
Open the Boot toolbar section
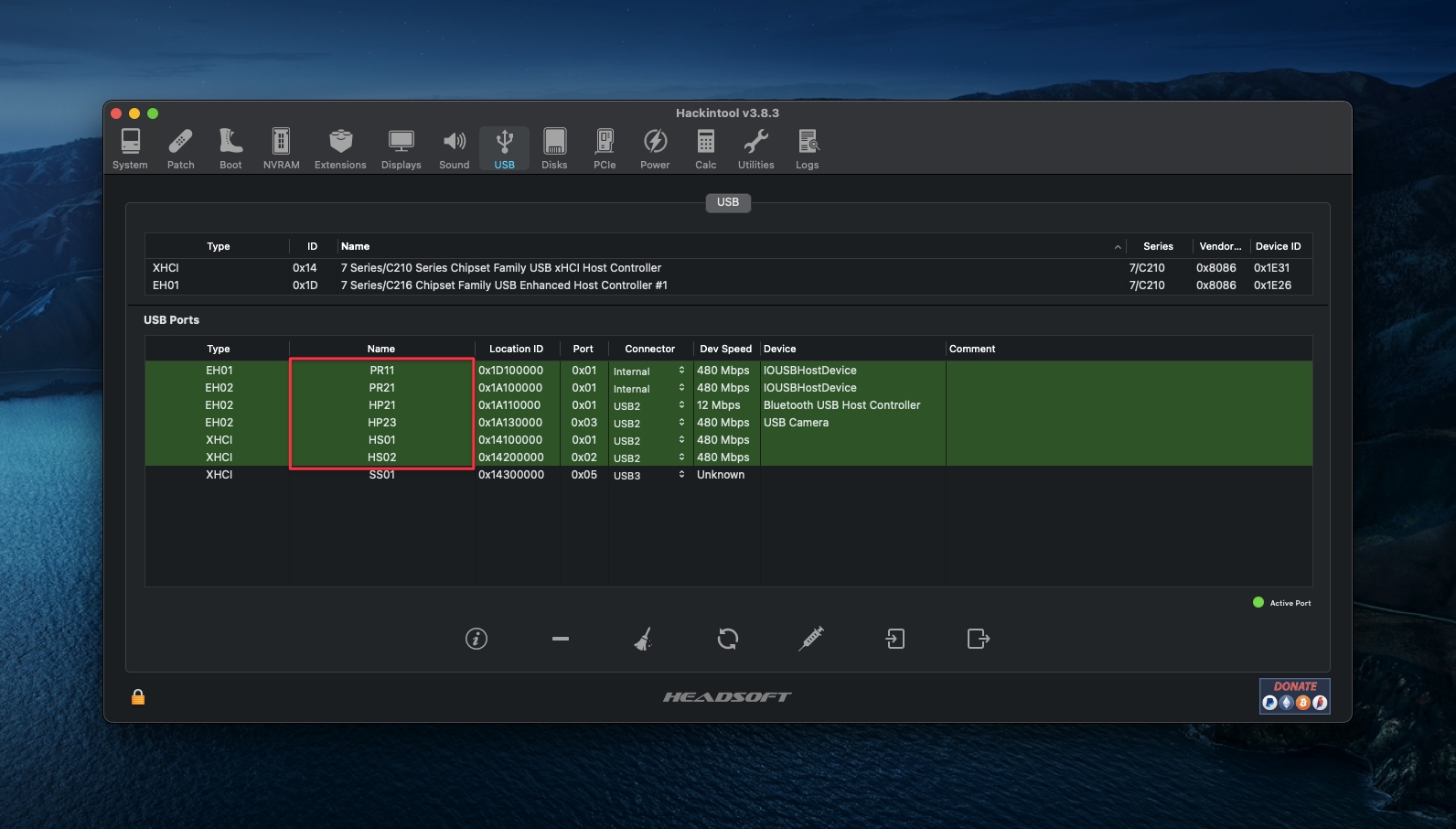coord(230,149)
